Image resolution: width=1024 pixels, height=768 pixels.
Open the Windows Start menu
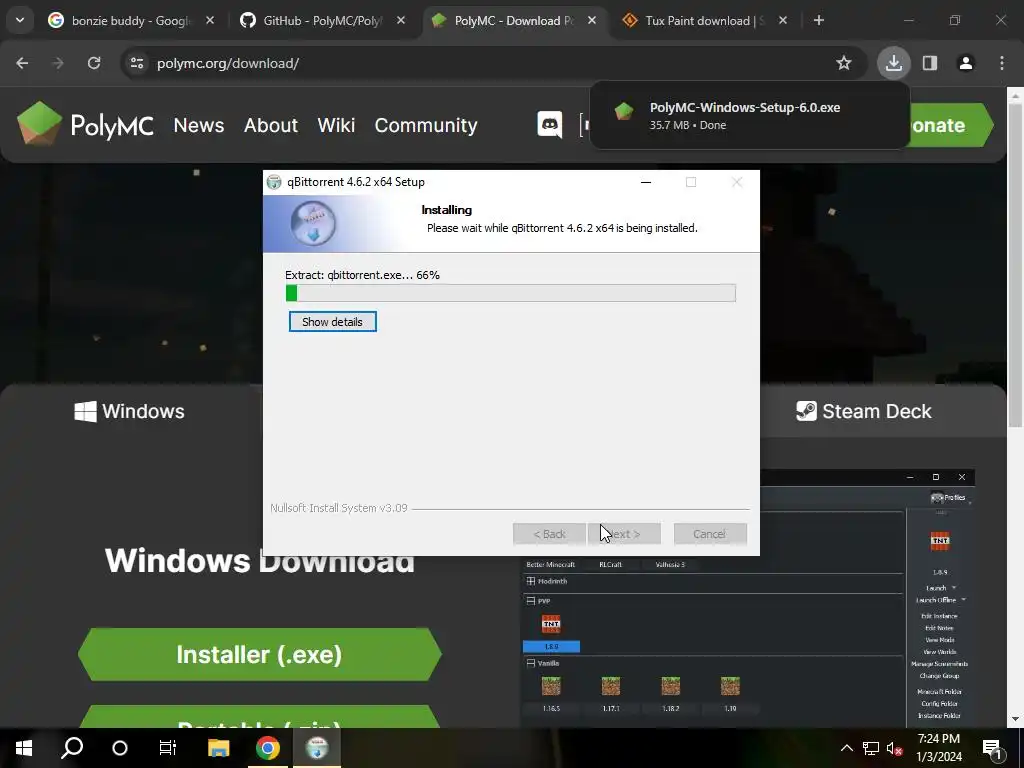coord(24,747)
